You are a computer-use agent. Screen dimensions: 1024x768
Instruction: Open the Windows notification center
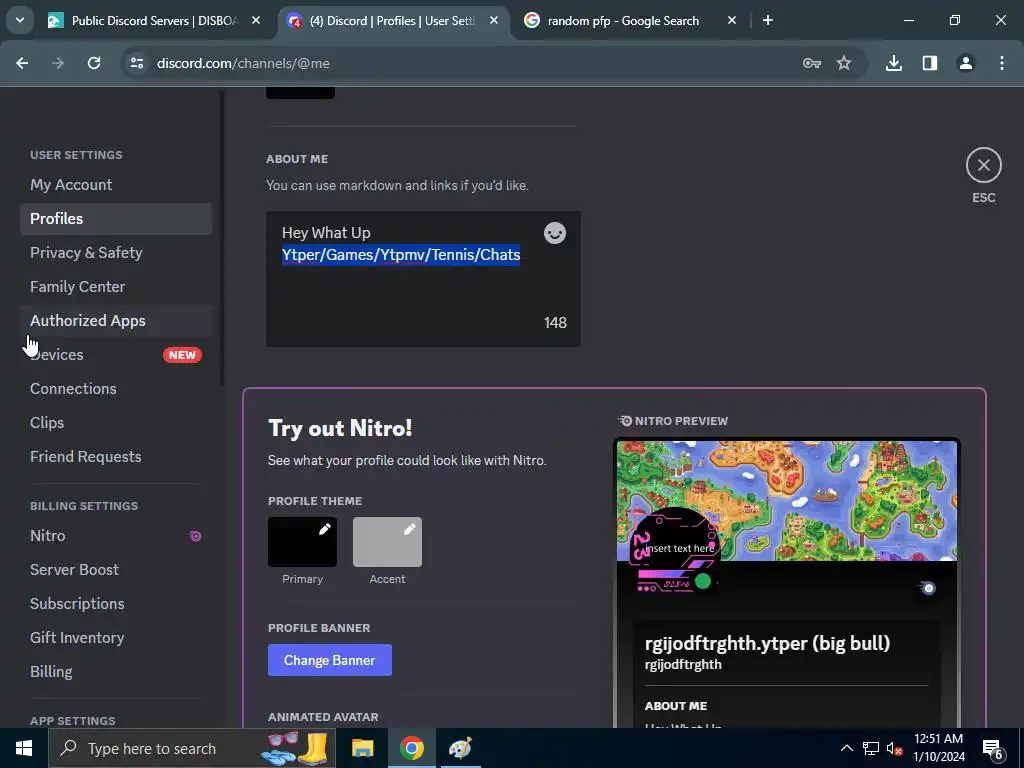pyautogui.click(x=993, y=749)
